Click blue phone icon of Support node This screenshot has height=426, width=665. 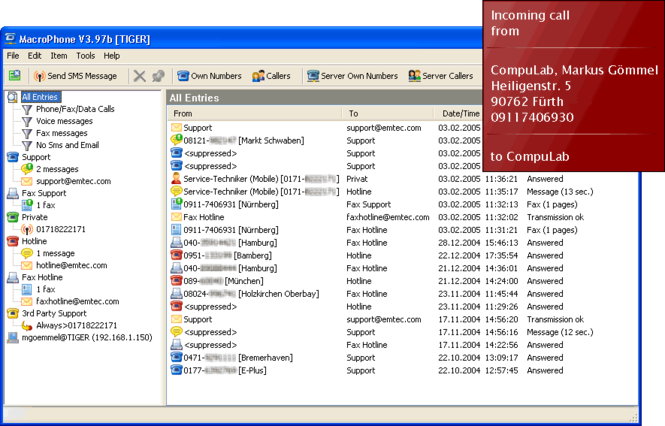click(13, 157)
